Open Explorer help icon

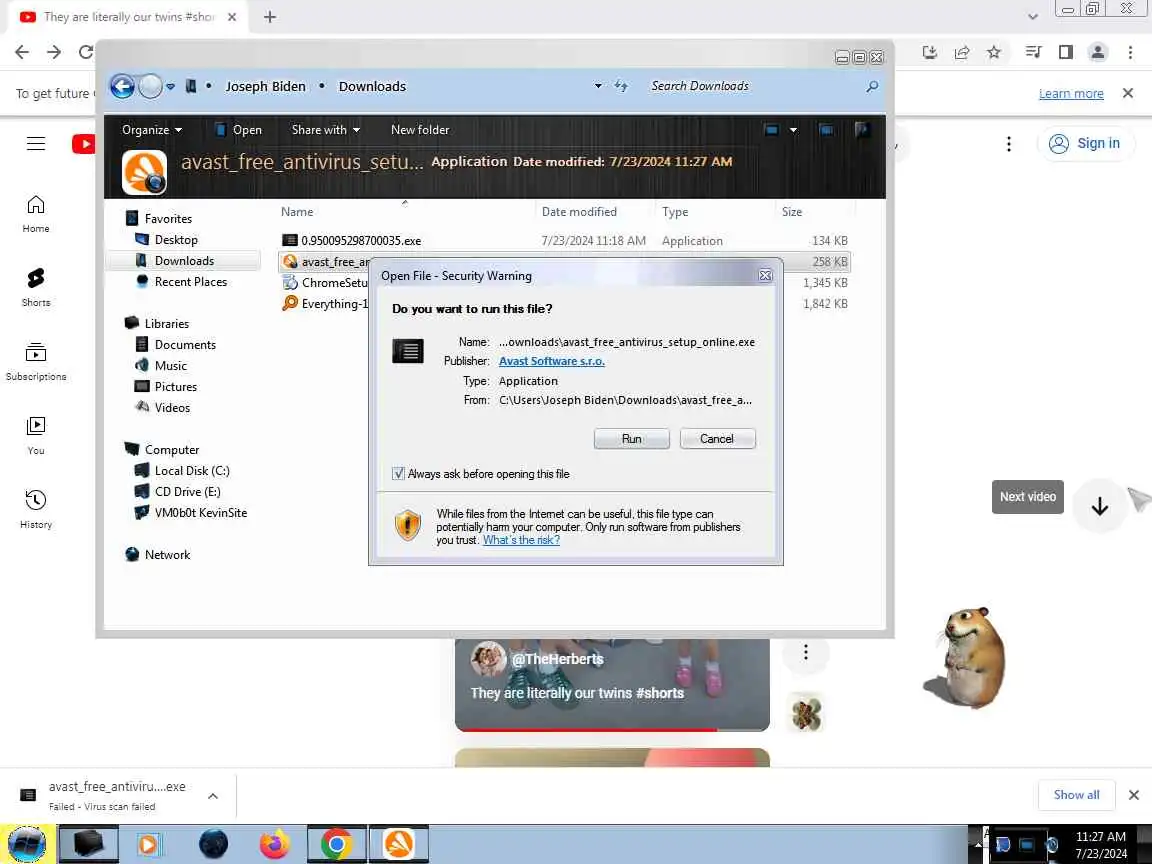[862, 130]
